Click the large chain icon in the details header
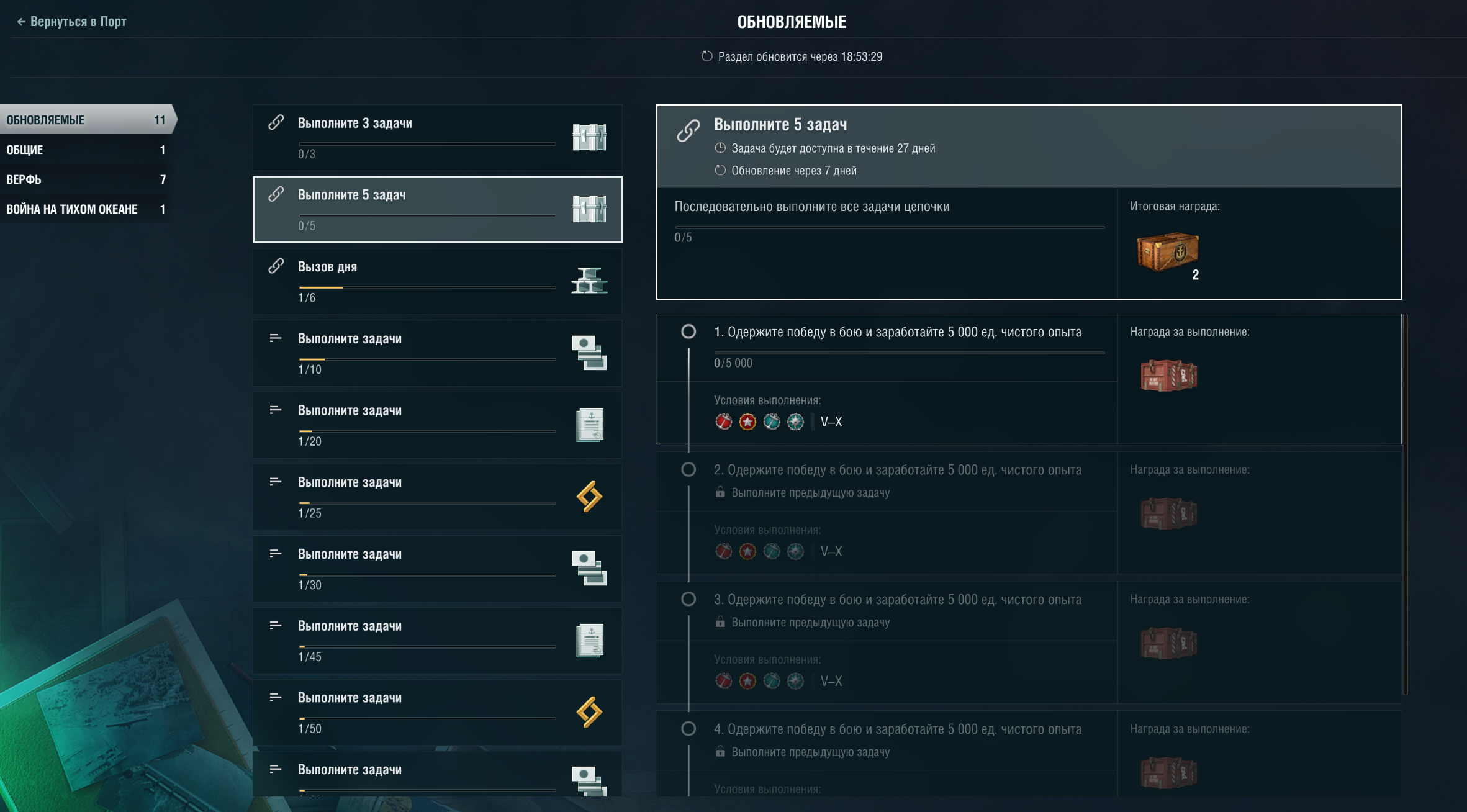This screenshot has width=1467, height=812. [688, 130]
